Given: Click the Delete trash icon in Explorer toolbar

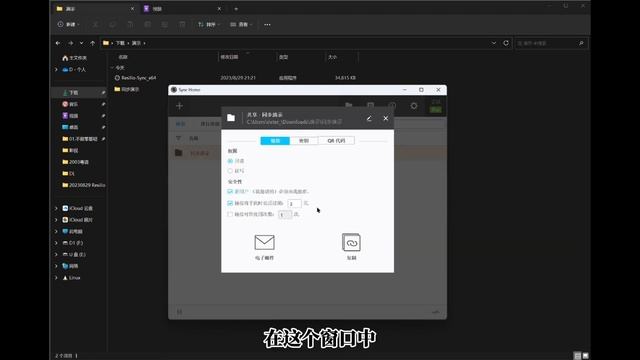Looking at the screenshot, I should tap(182, 24).
